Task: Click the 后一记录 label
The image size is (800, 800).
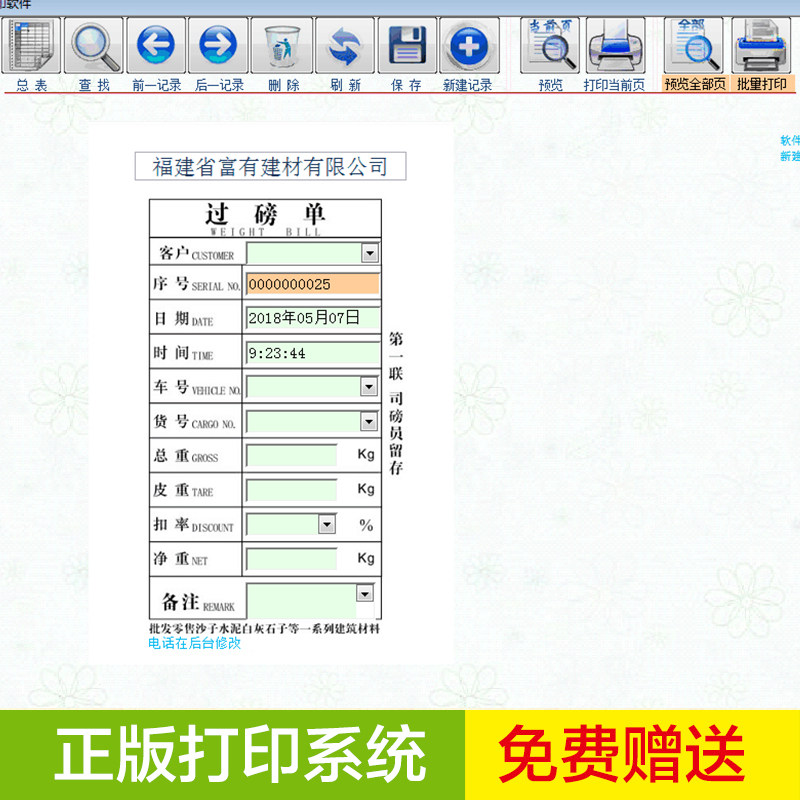Action: coord(219,85)
